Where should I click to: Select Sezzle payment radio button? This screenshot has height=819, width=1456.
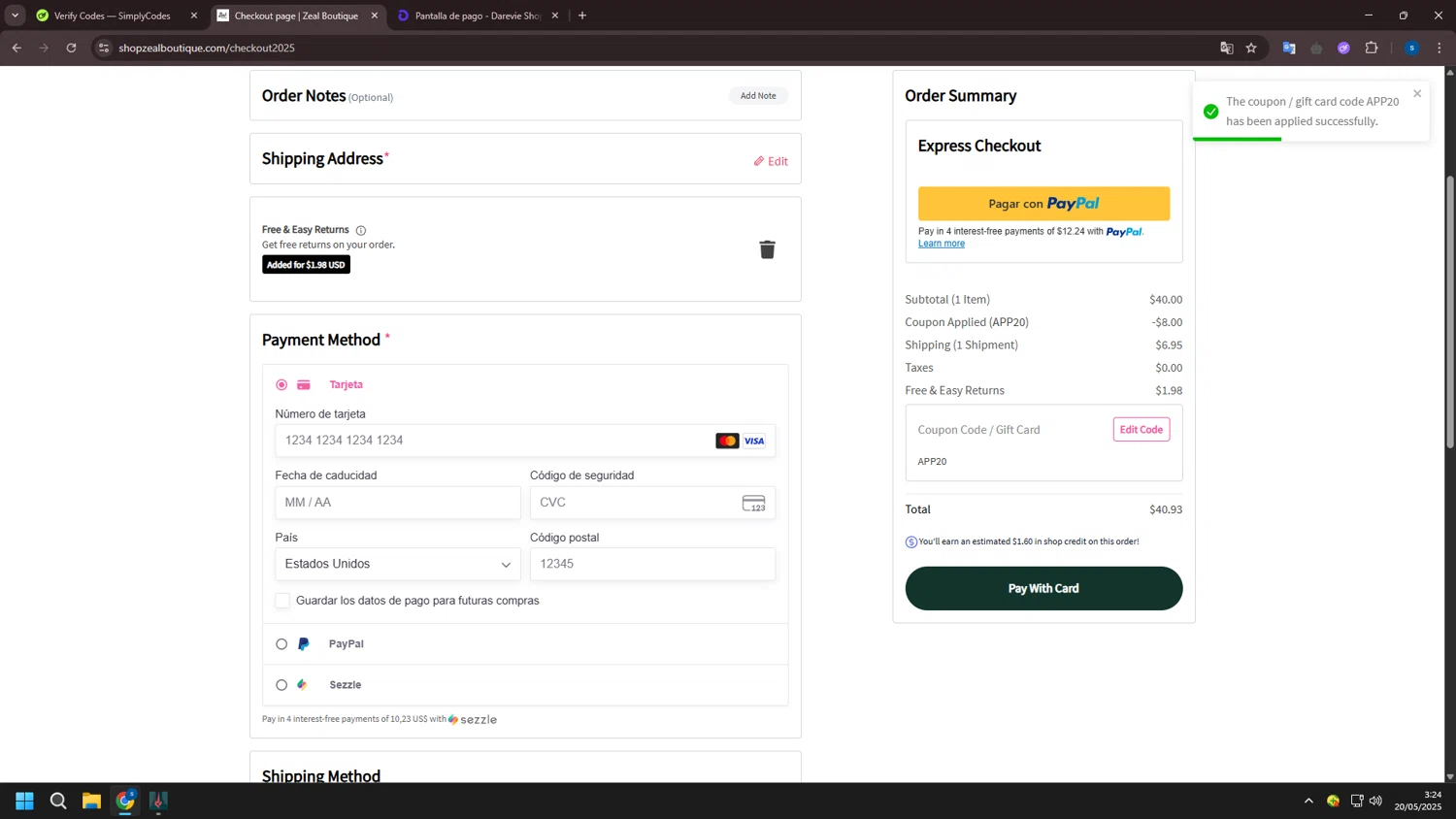[281, 685]
